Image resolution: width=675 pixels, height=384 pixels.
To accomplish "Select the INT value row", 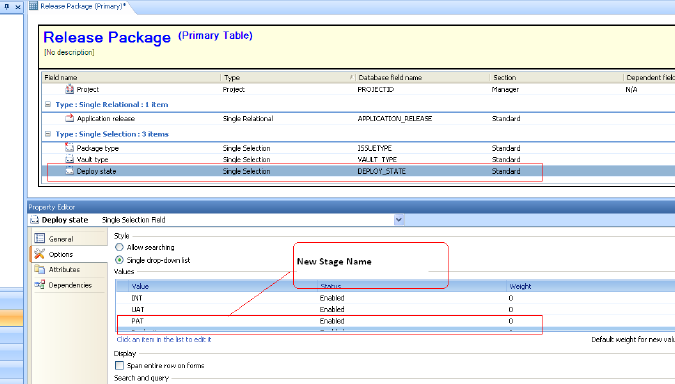I will click(395, 298).
